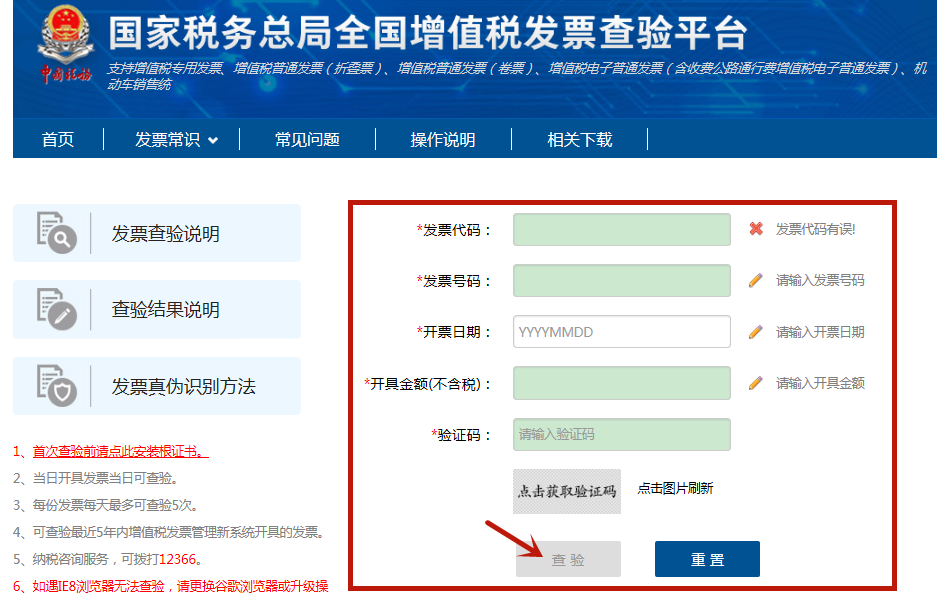Go to the 操作说明 page
Screen dimensions: 937x599
click(x=443, y=140)
